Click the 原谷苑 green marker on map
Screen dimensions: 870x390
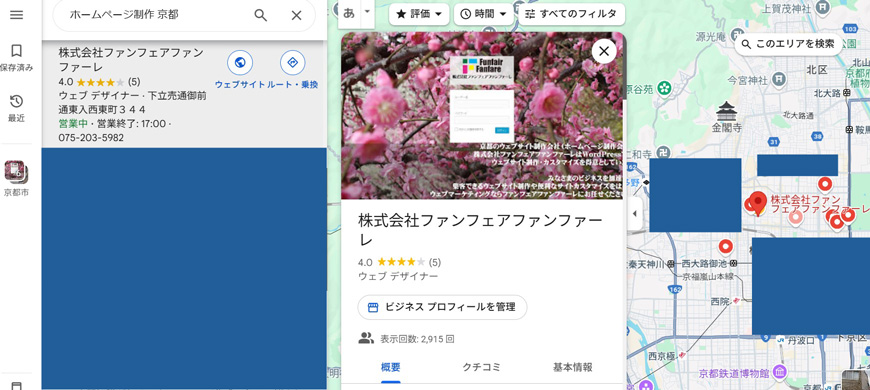(665, 88)
